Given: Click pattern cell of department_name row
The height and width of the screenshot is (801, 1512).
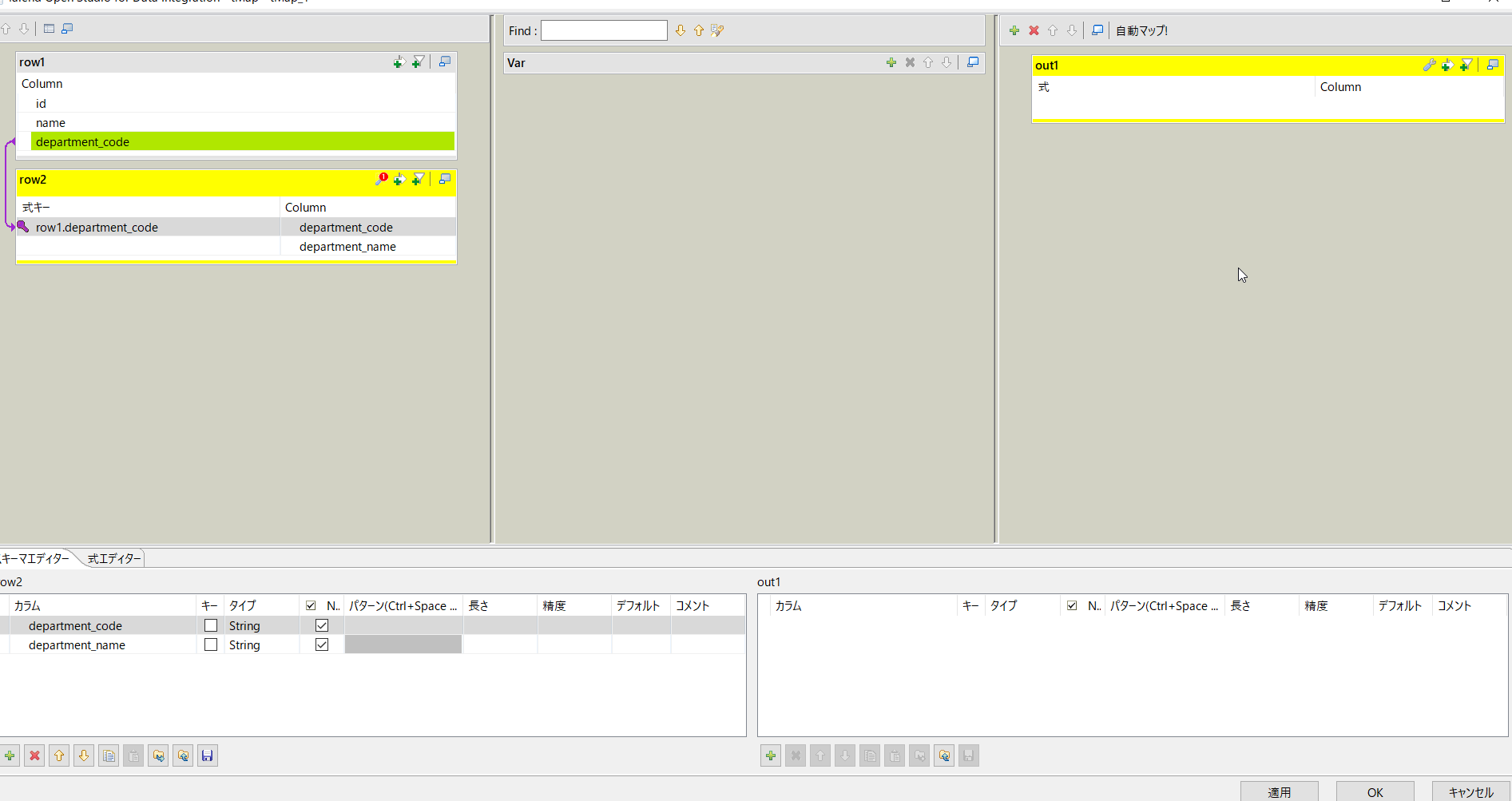Looking at the screenshot, I should click(403, 644).
